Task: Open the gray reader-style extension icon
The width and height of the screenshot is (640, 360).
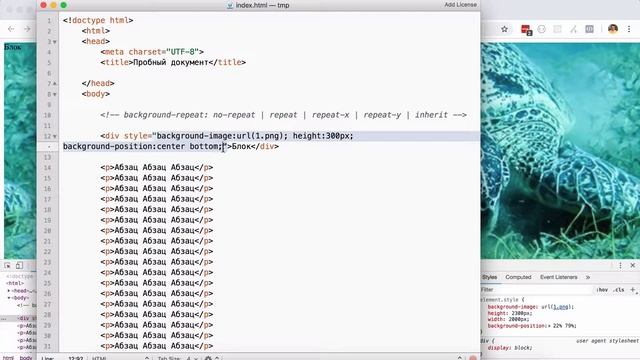Action: coord(589,29)
